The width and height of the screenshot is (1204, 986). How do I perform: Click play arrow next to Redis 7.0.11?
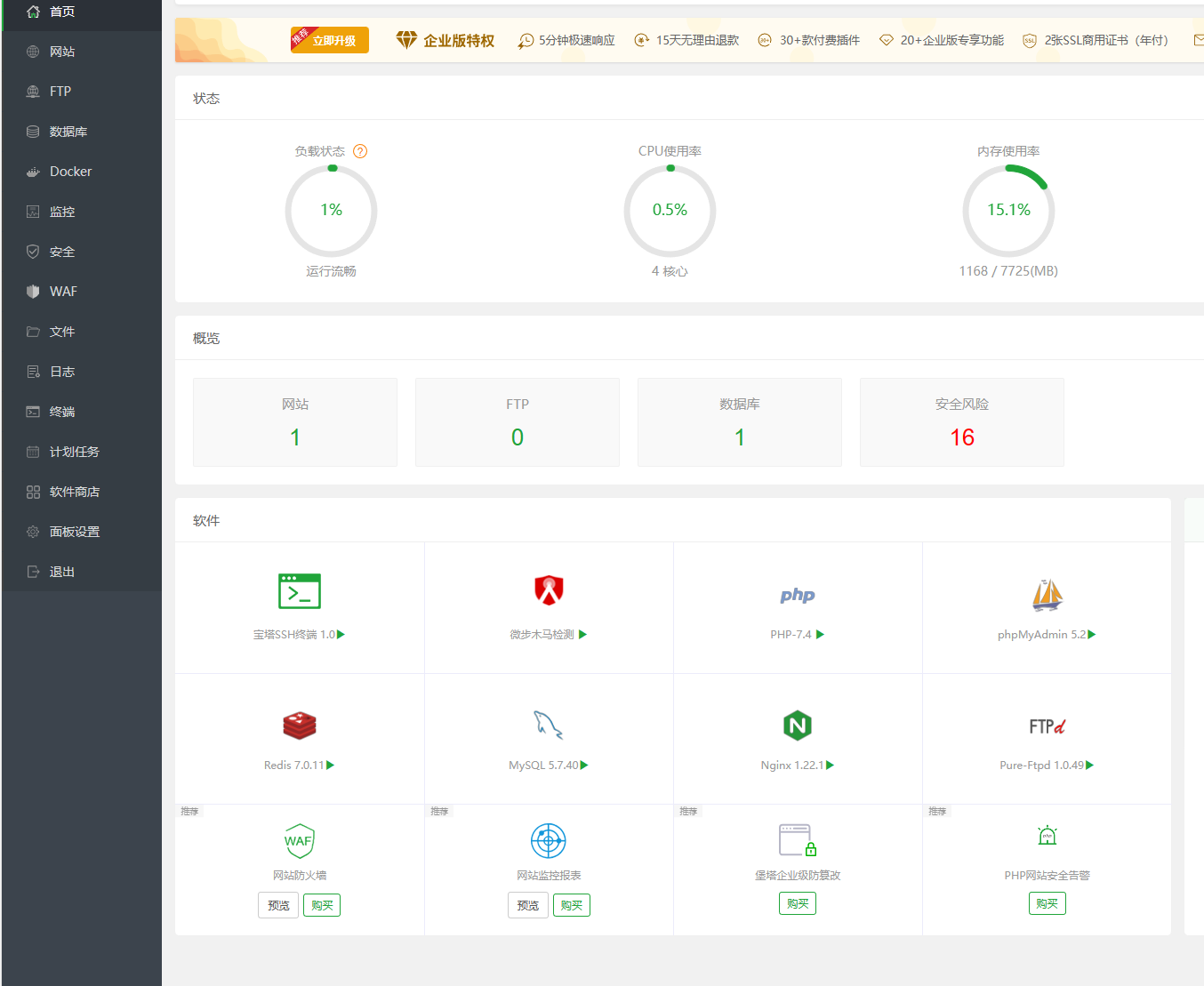pyautogui.click(x=331, y=765)
